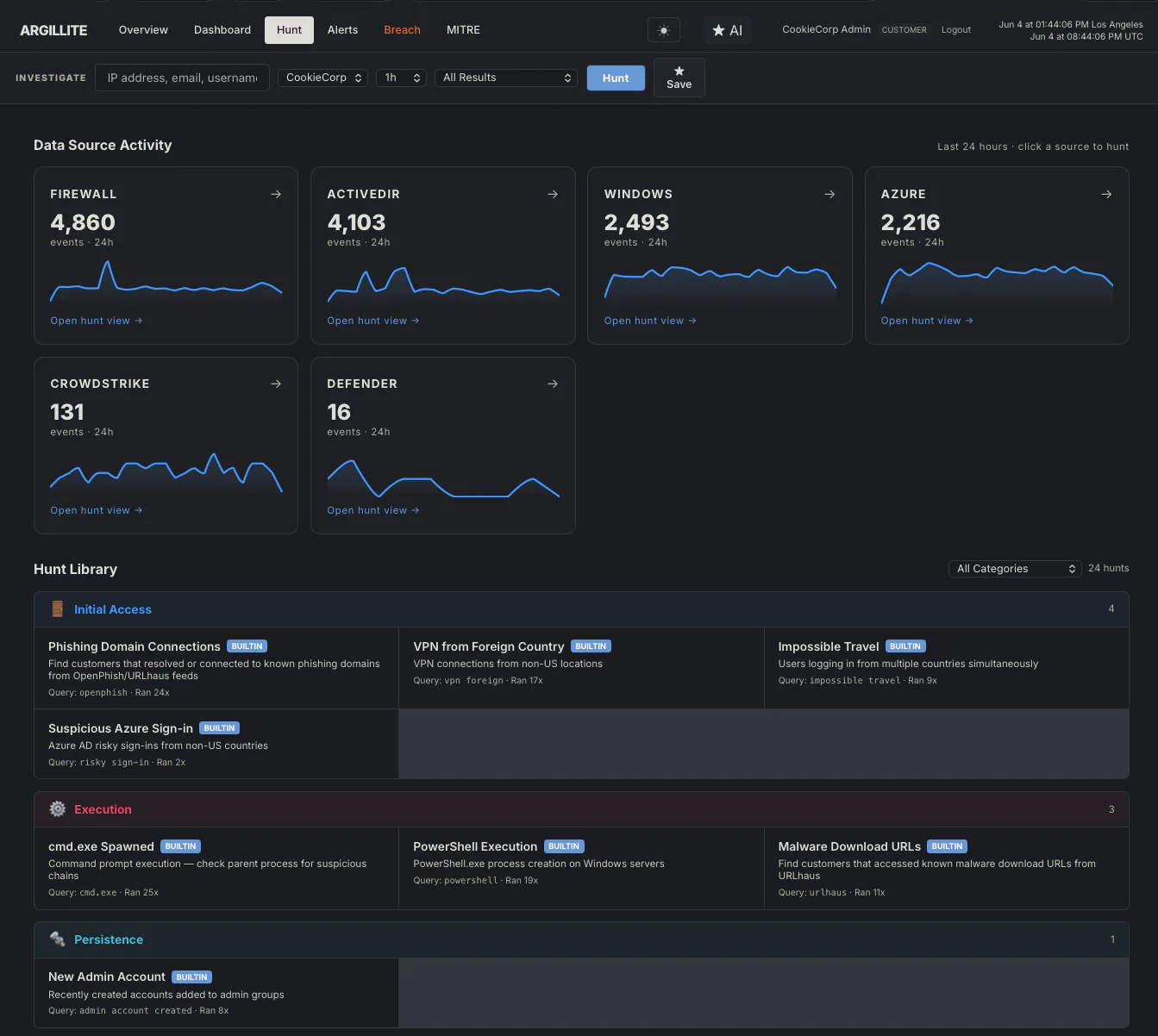The image size is (1158, 1036).
Task: Open the Alerts tab
Action: click(x=342, y=30)
